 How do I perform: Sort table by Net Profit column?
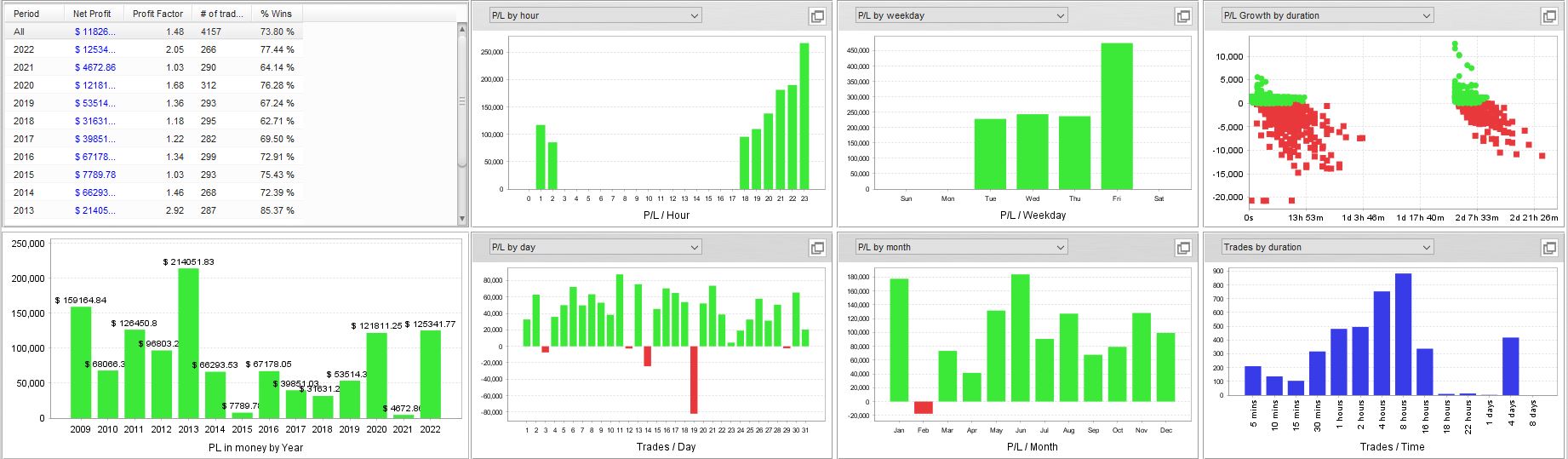click(x=94, y=14)
